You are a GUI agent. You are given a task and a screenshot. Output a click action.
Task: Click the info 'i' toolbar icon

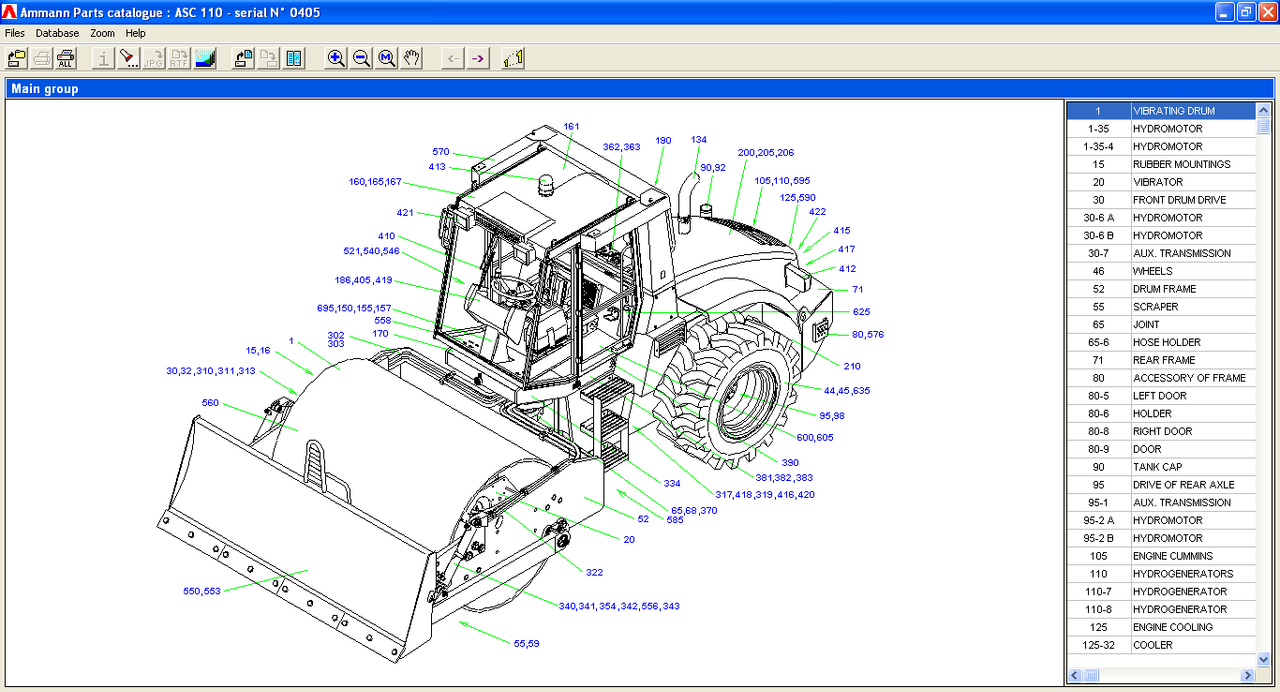point(103,59)
